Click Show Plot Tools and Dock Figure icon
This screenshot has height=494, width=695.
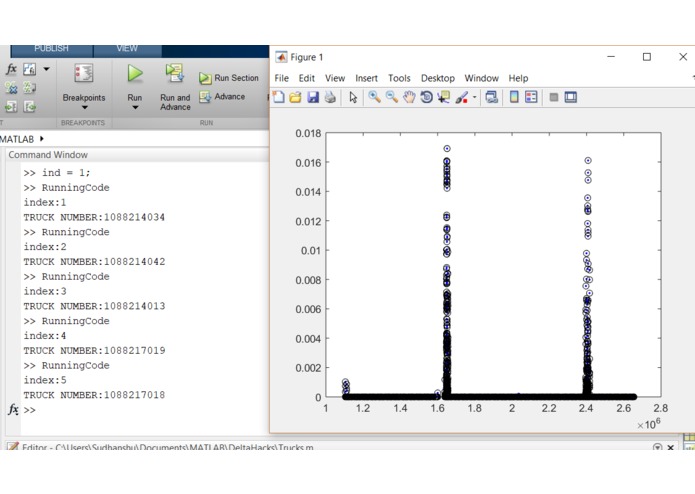(571, 97)
